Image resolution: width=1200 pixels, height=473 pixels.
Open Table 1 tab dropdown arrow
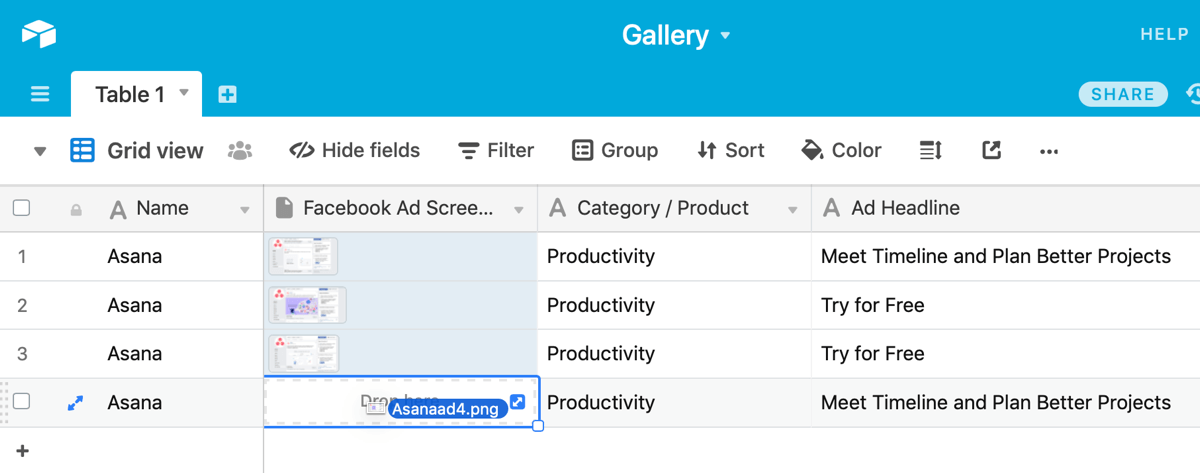pyautogui.click(x=184, y=93)
